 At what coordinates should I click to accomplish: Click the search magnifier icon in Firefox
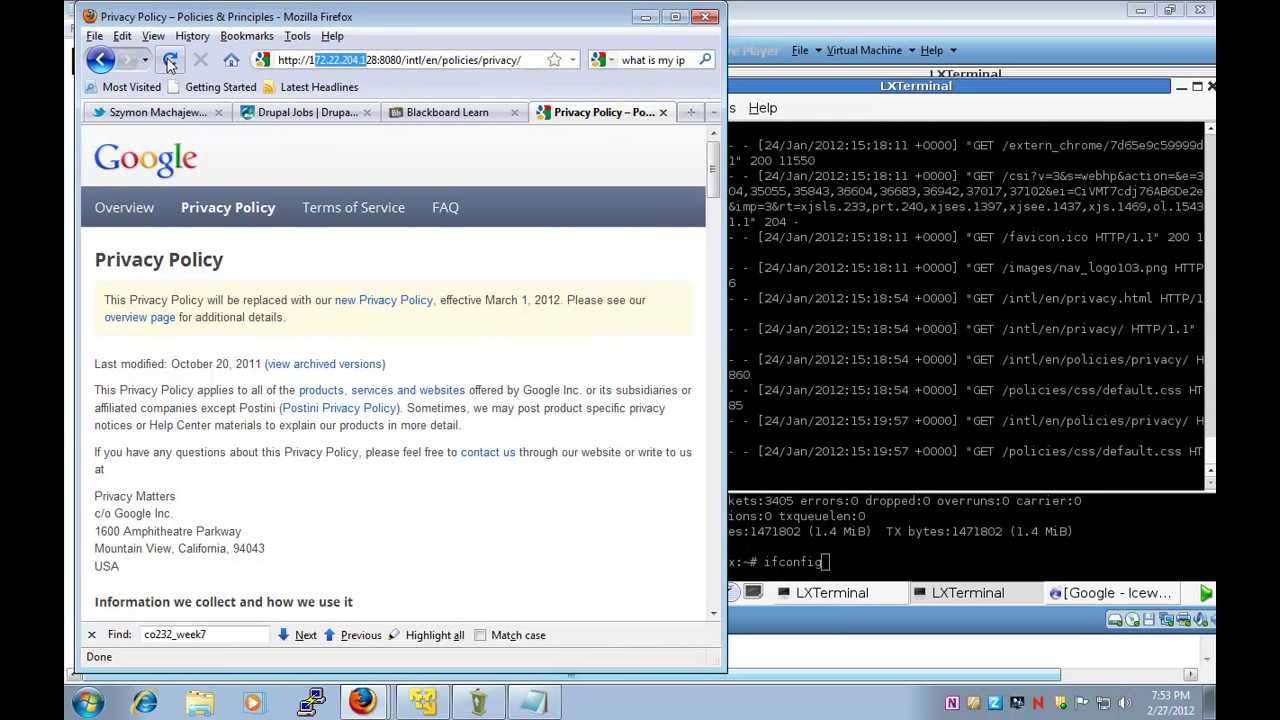click(705, 60)
